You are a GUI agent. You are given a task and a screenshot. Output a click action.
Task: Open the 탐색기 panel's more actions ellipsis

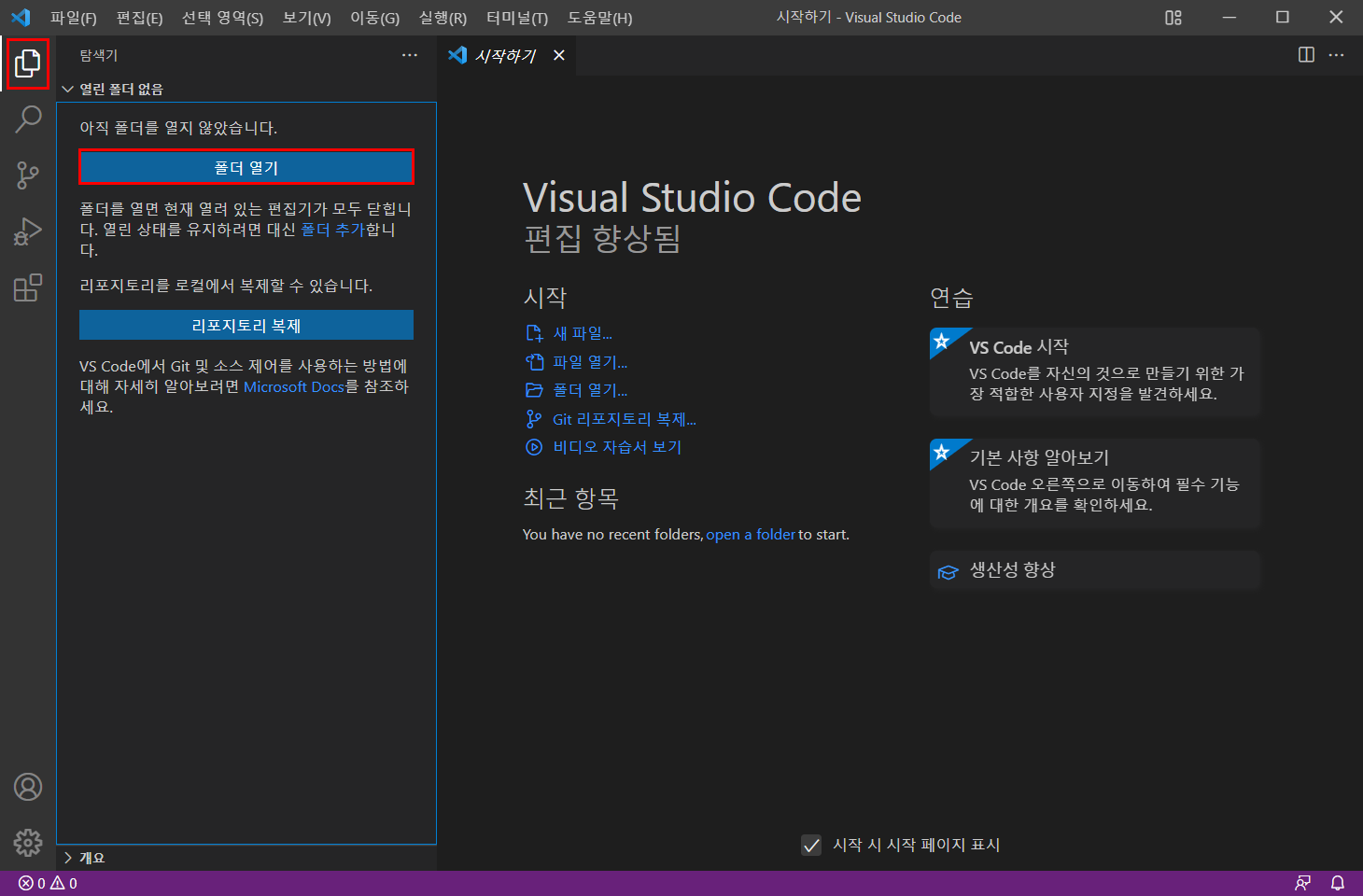tap(410, 55)
